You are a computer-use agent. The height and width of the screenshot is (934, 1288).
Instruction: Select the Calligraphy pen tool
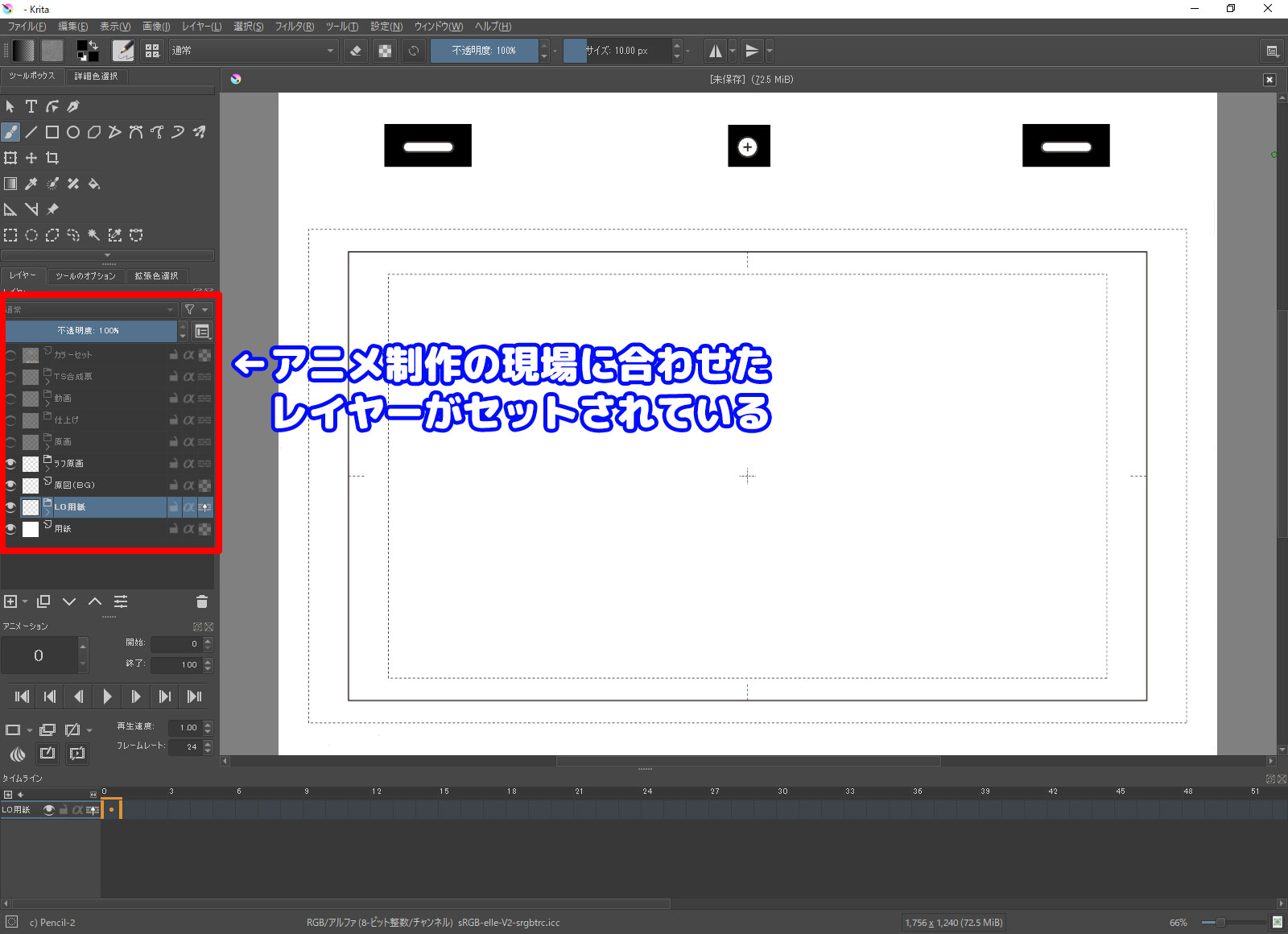(x=73, y=106)
